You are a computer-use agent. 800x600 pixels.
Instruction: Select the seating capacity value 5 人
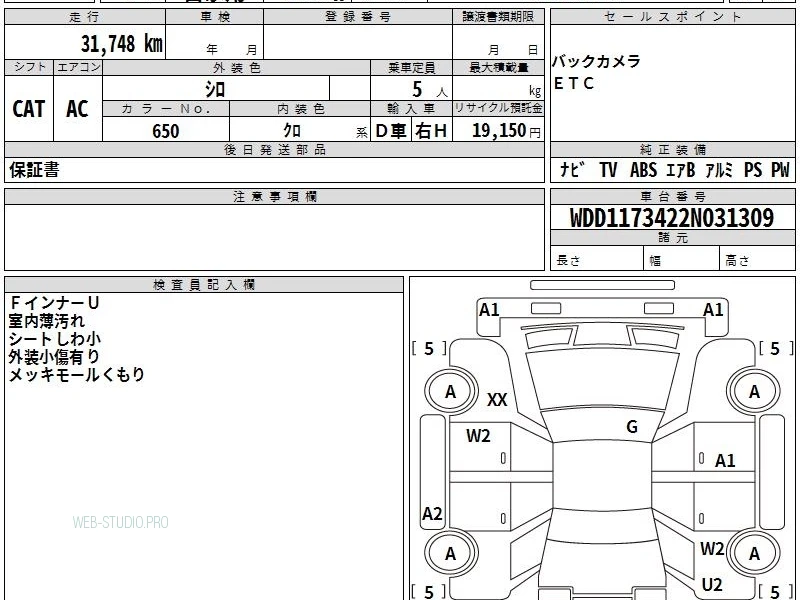429,90
